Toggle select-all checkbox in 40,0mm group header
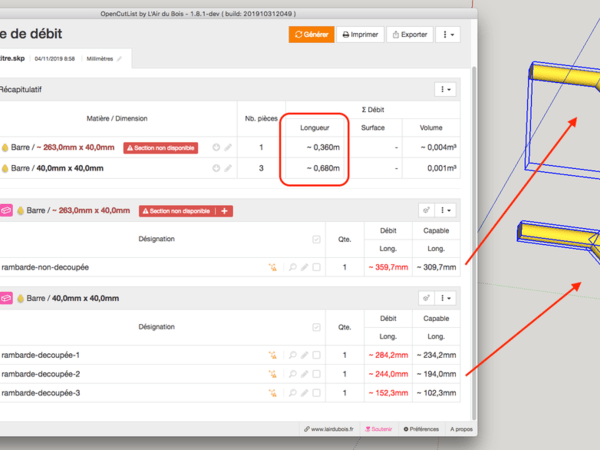The height and width of the screenshot is (450, 600). click(x=317, y=326)
